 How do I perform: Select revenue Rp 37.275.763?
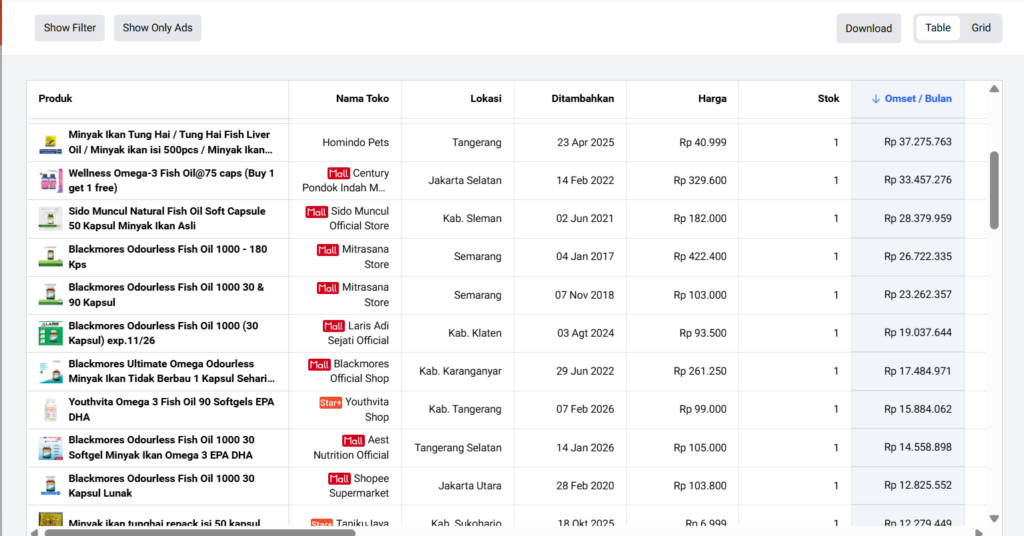[x=918, y=142]
